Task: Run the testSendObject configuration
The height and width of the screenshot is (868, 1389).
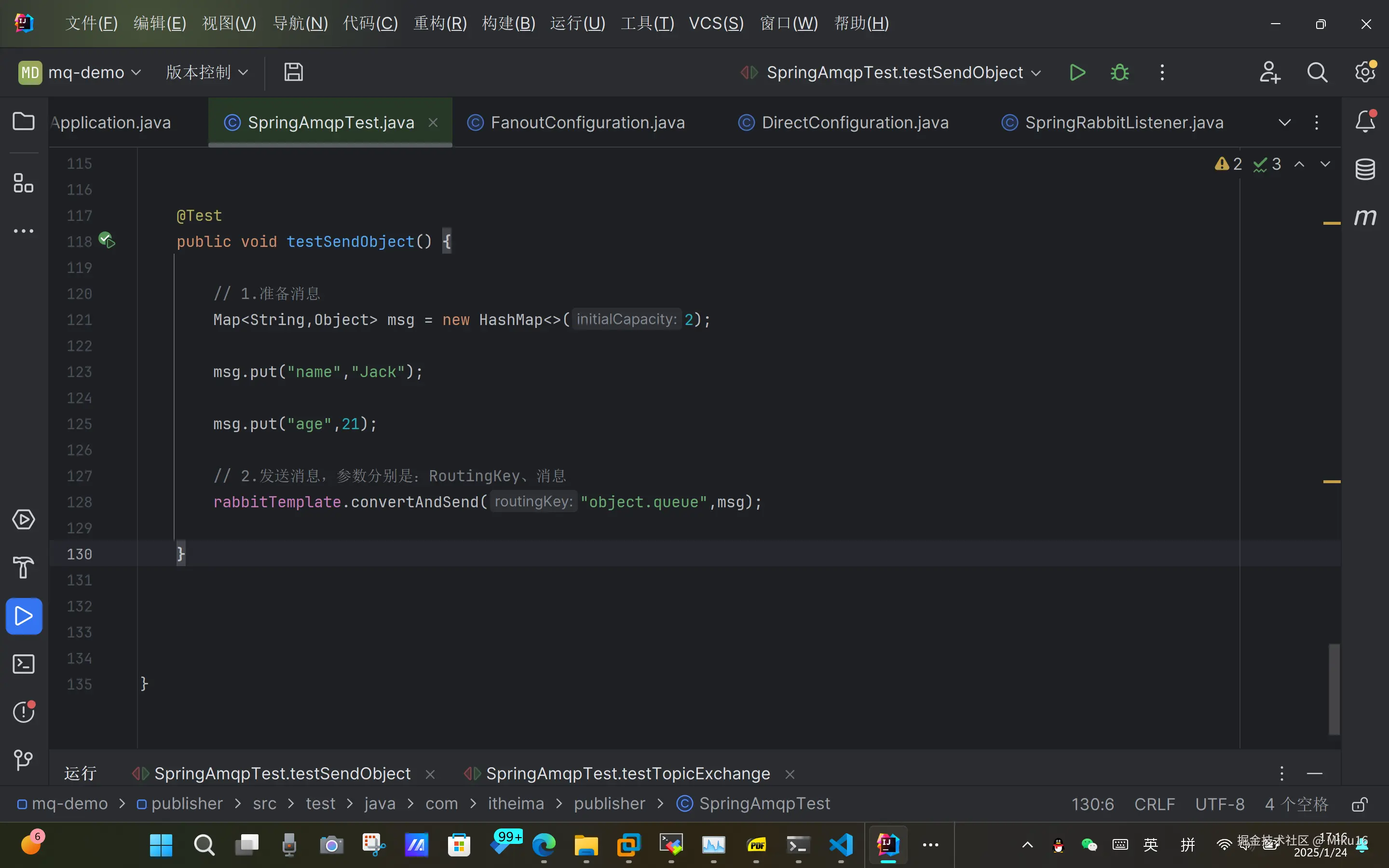Action: pos(1077,72)
